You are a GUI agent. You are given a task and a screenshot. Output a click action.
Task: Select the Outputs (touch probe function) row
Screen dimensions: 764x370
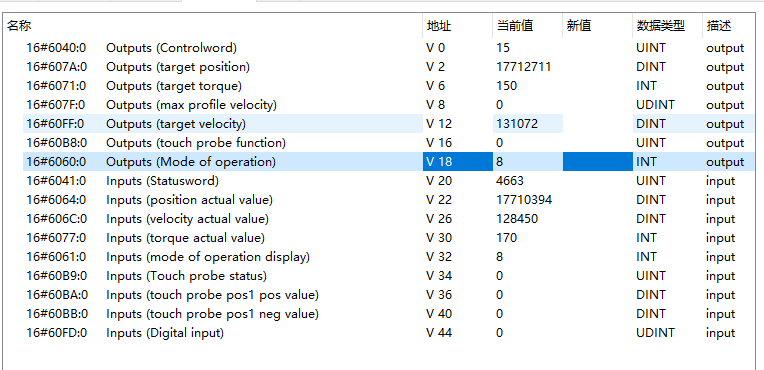389,143
